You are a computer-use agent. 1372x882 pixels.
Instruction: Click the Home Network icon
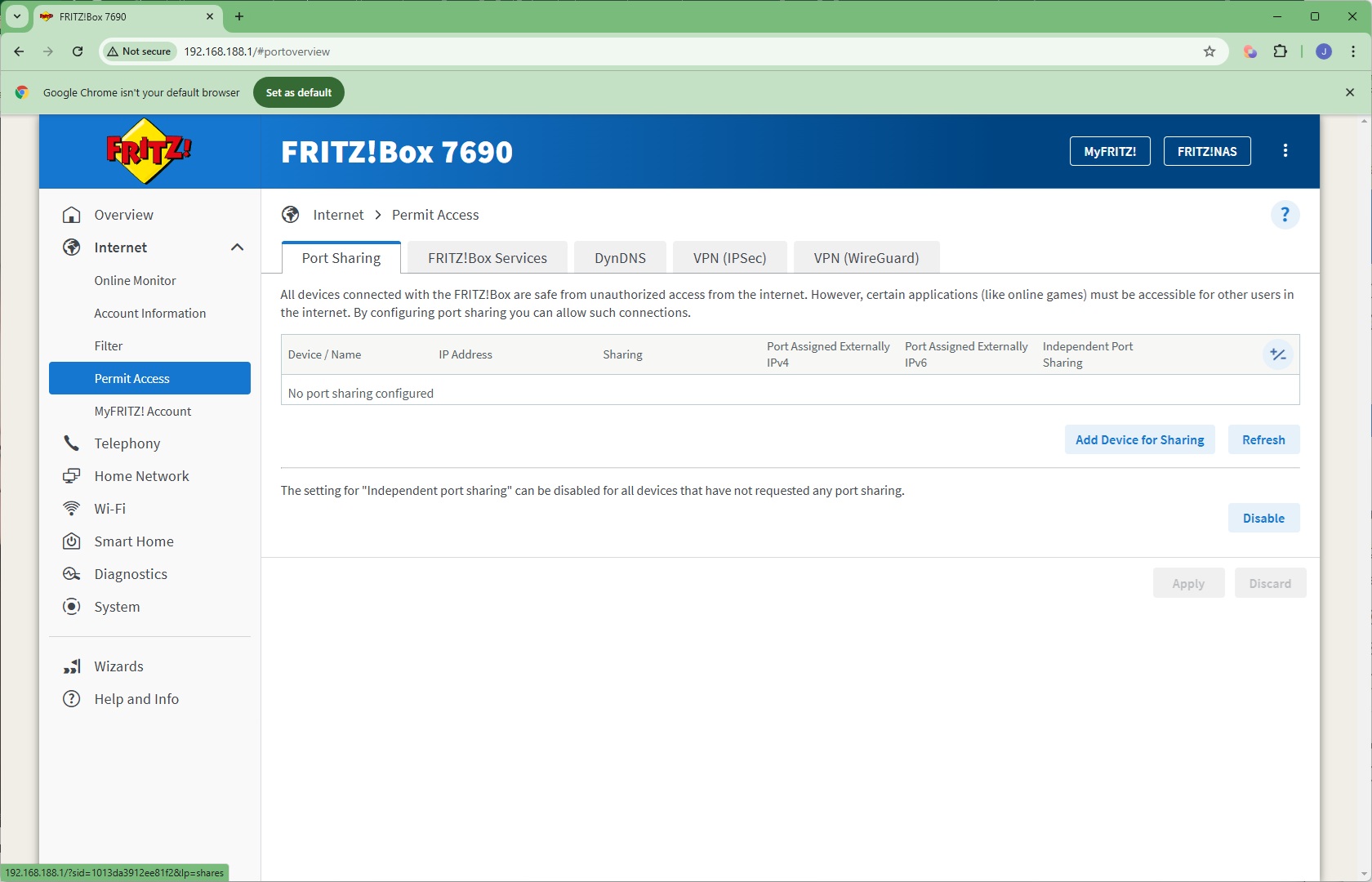(x=72, y=476)
